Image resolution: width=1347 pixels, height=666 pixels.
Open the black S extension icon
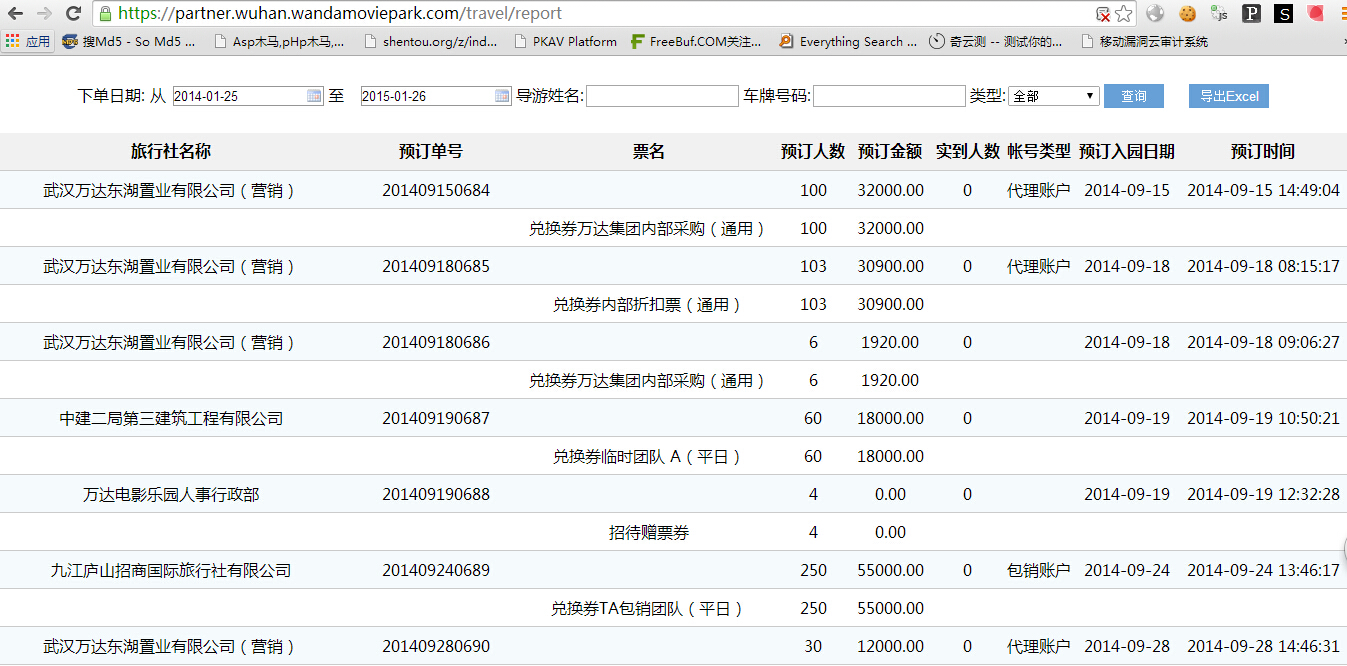pos(1283,14)
